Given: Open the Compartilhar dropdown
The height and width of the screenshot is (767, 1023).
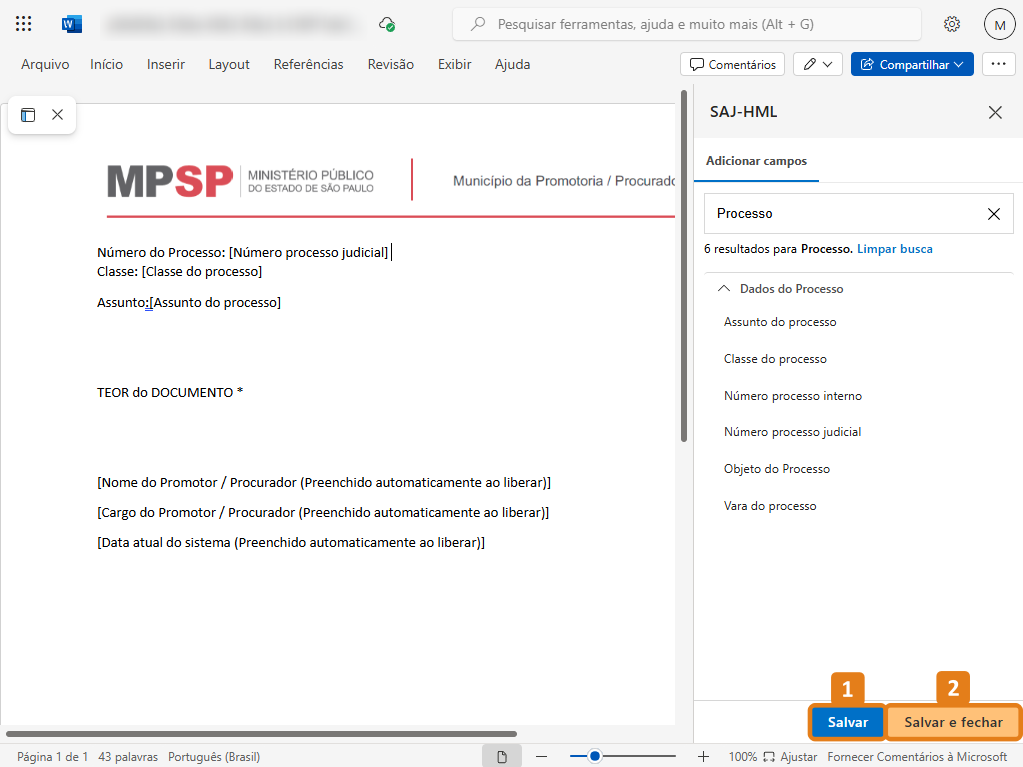Looking at the screenshot, I should pos(912,64).
